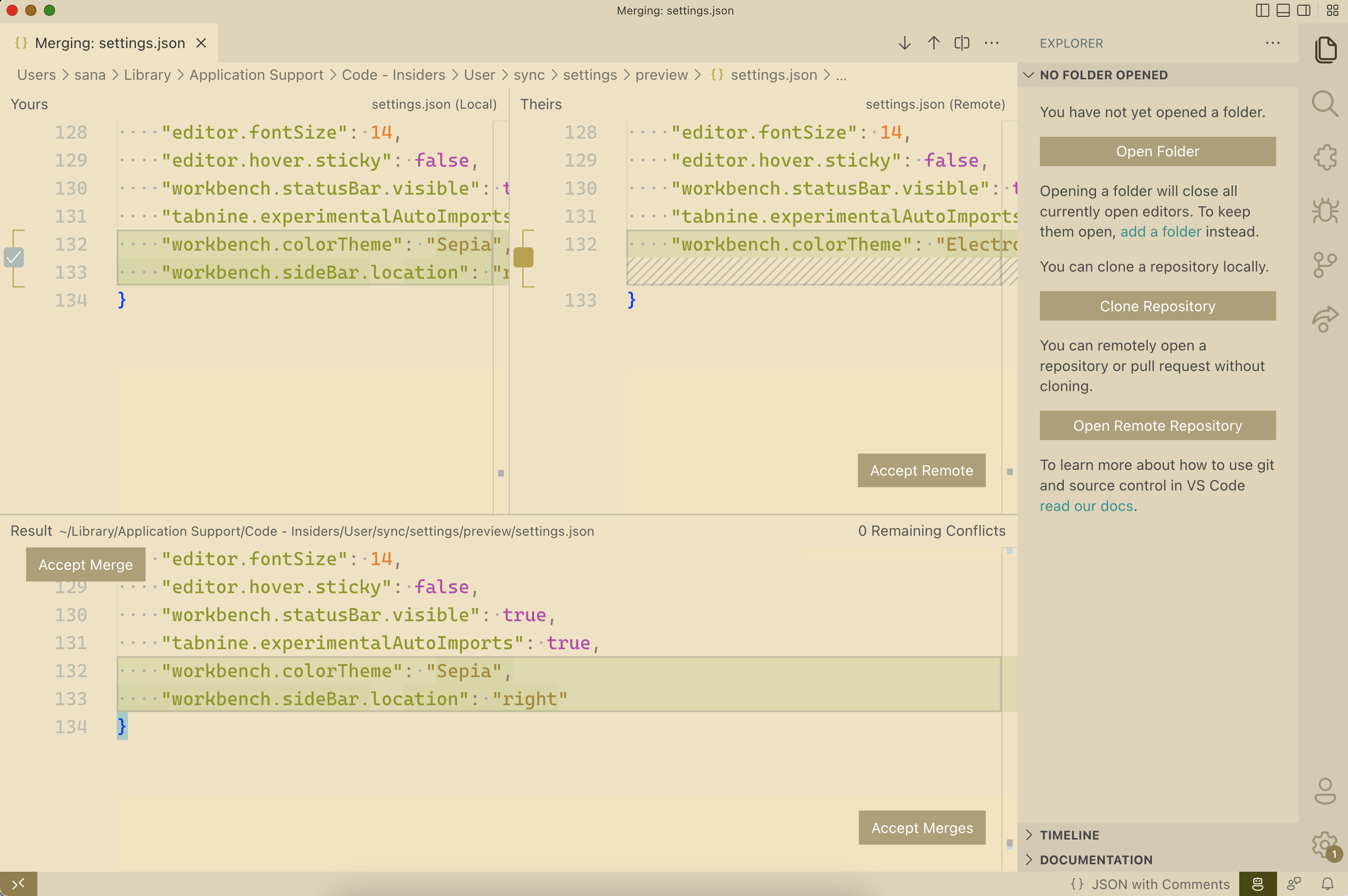
Task: Click the read our docs link
Action: [1086, 506]
